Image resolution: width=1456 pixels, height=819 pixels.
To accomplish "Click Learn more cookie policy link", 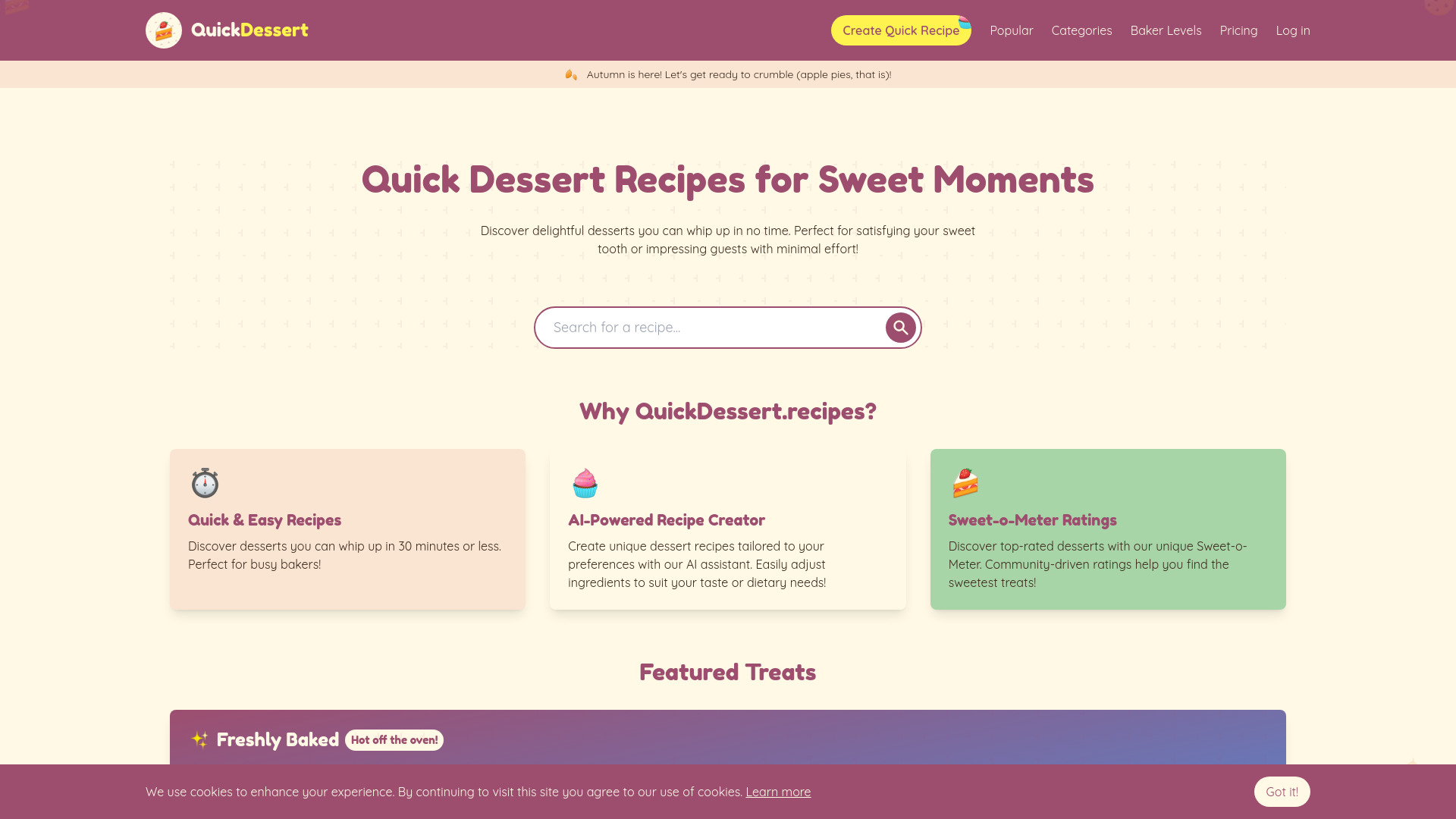I will tap(778, 792).
